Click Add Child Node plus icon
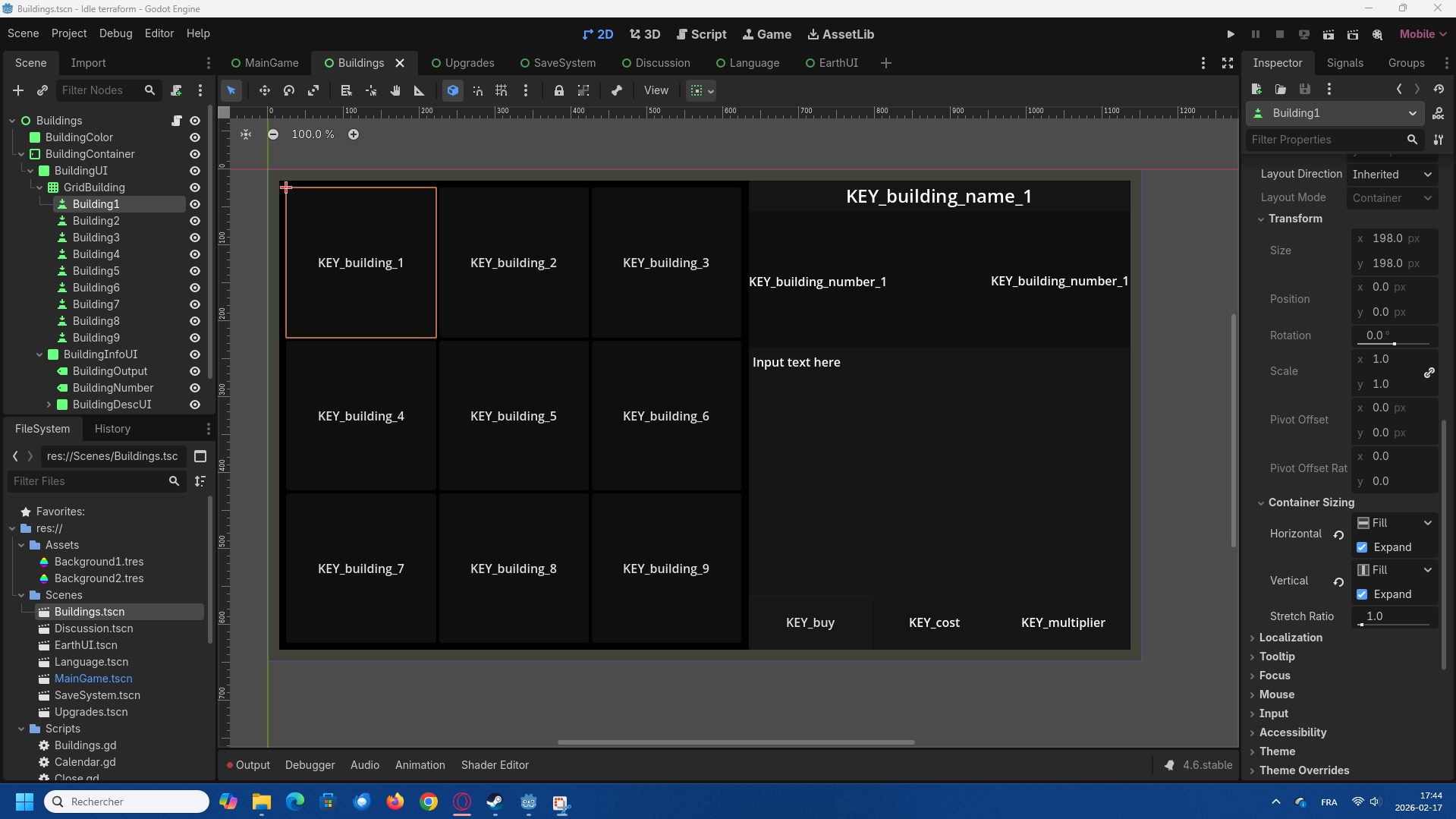The image size is (1456, 819). coord(18,90)
